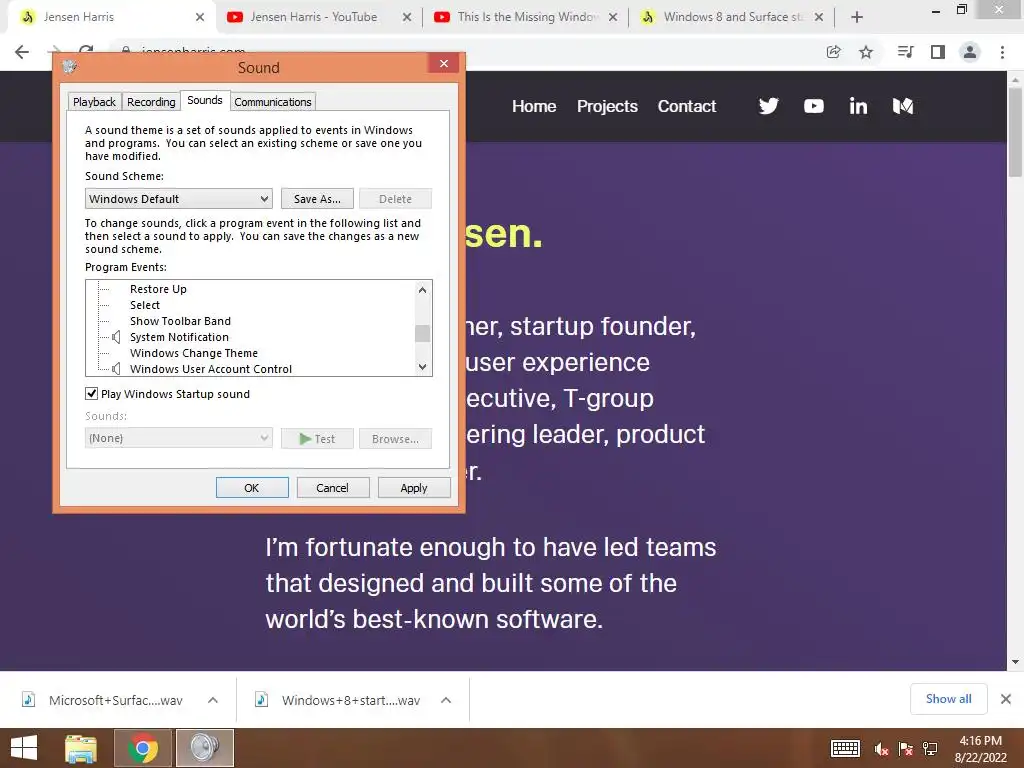Click the Browse button
1024x768 pixels.
click(395, 439)
